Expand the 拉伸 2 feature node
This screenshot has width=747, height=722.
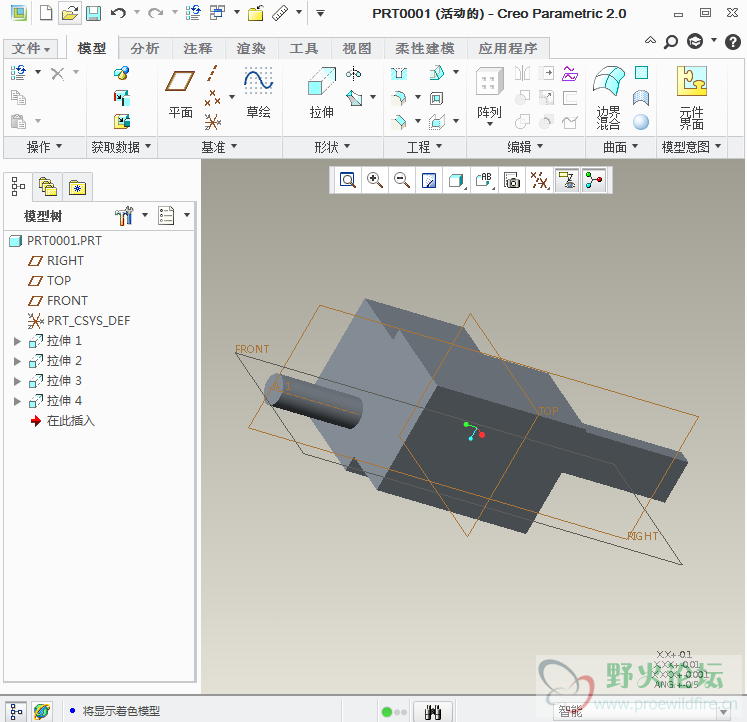pyautogui.click(x=17, y=361)
